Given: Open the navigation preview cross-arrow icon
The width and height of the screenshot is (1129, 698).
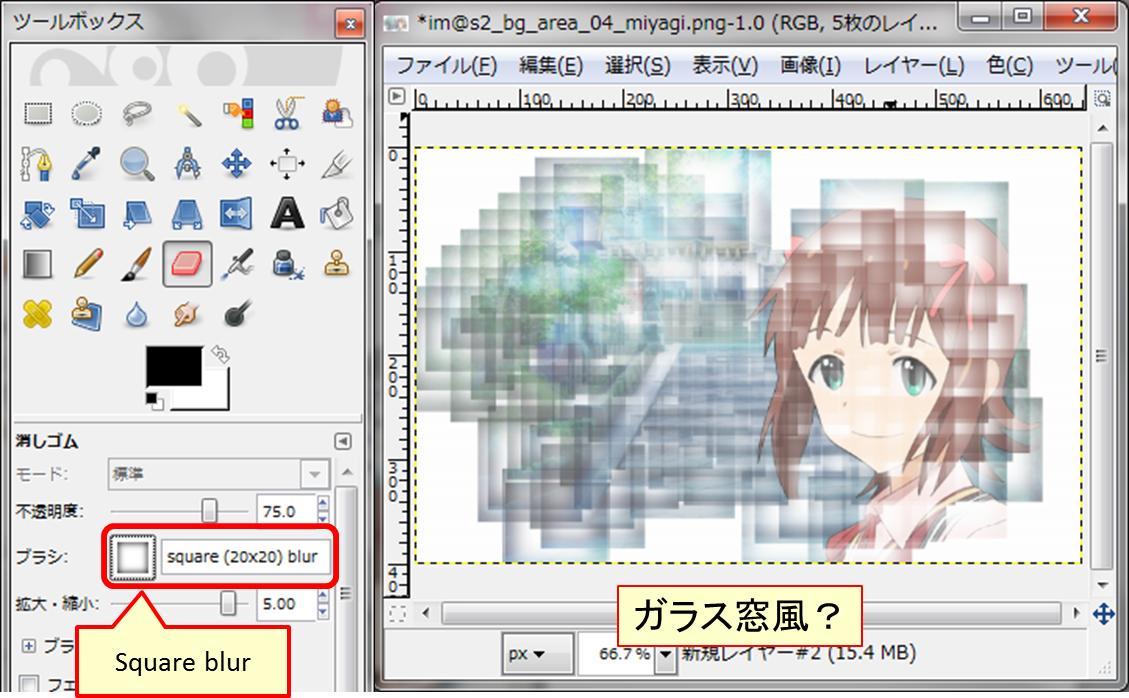Looking at the screenshot, I should 1103,614.
